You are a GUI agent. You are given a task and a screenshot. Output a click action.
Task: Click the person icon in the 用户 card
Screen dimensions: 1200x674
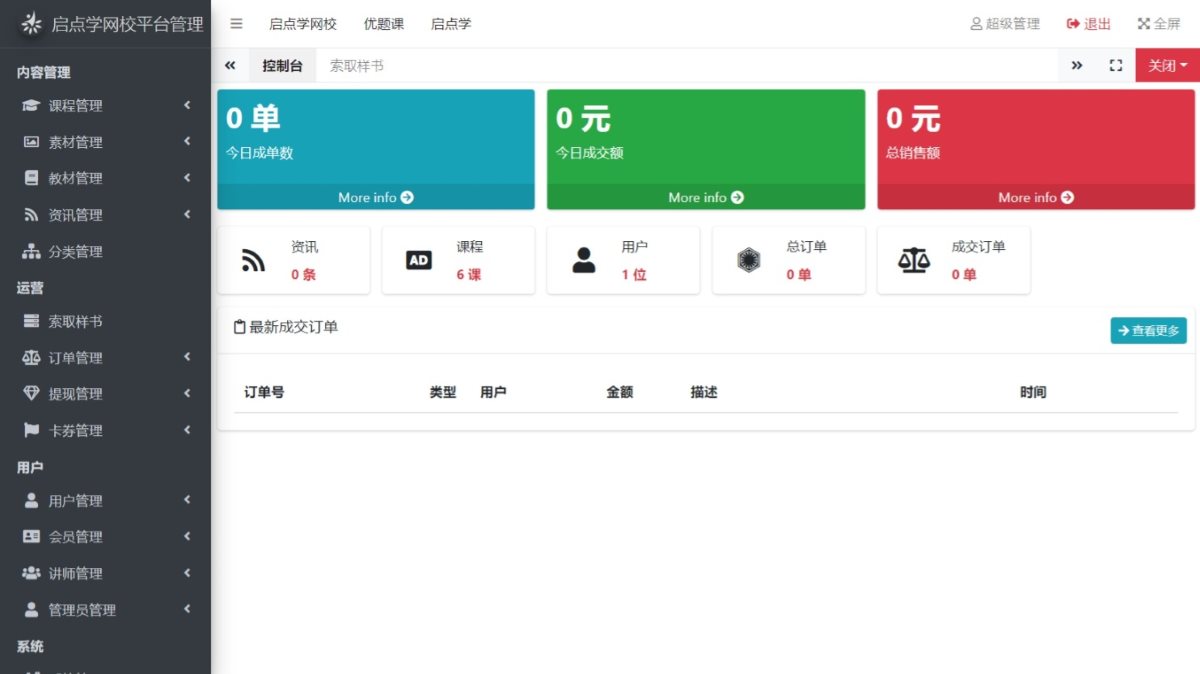(x=584, y=261)
